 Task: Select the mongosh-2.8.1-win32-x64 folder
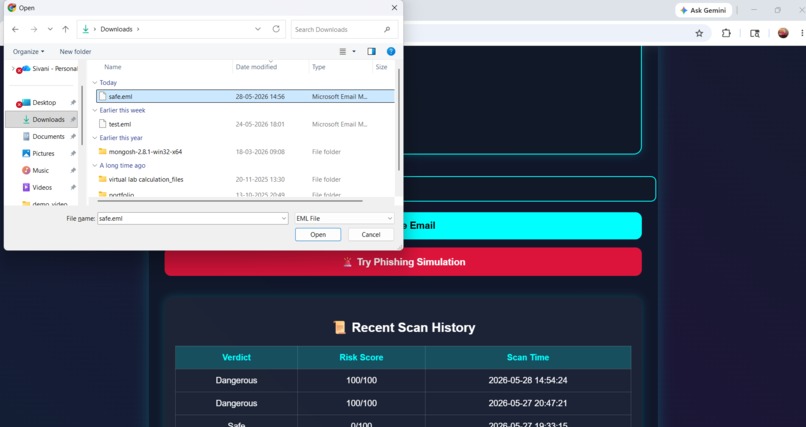pos(245,152)
